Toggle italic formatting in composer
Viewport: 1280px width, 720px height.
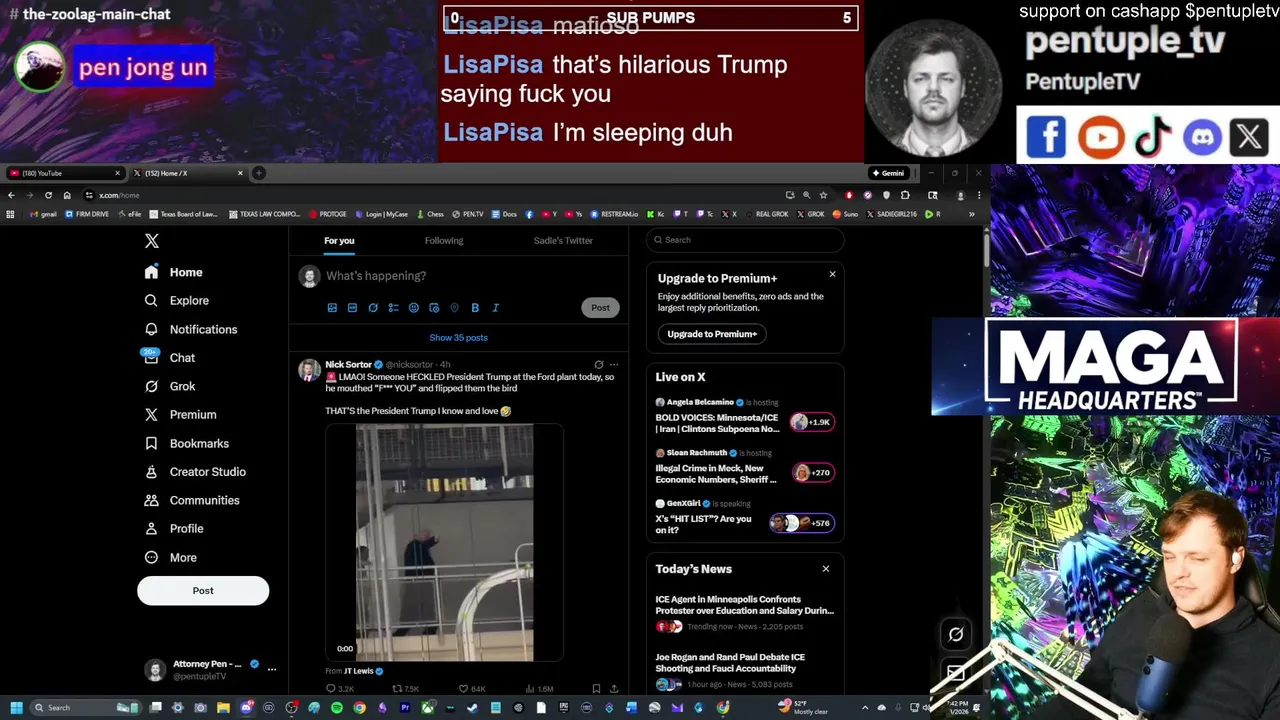495,308
